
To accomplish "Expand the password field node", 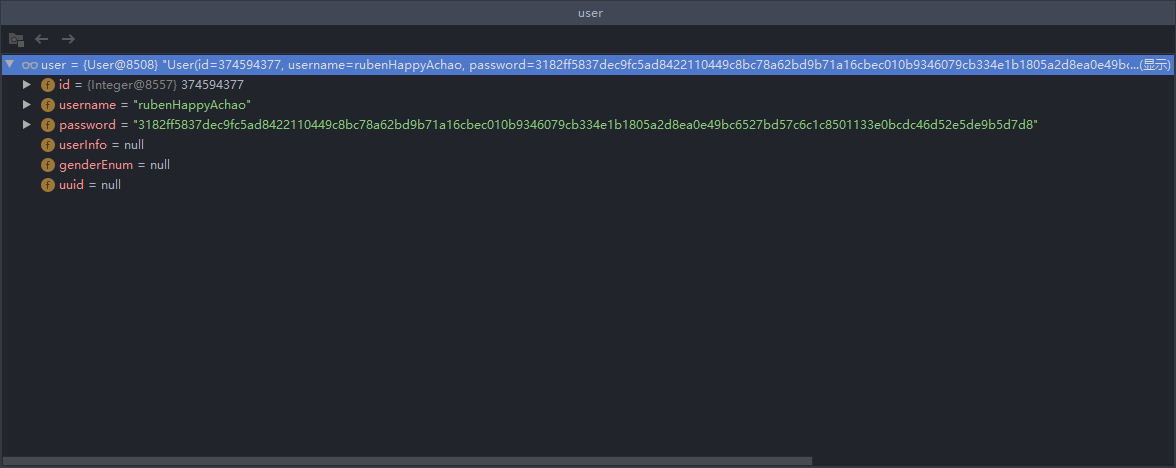I will tap(27, 125).
